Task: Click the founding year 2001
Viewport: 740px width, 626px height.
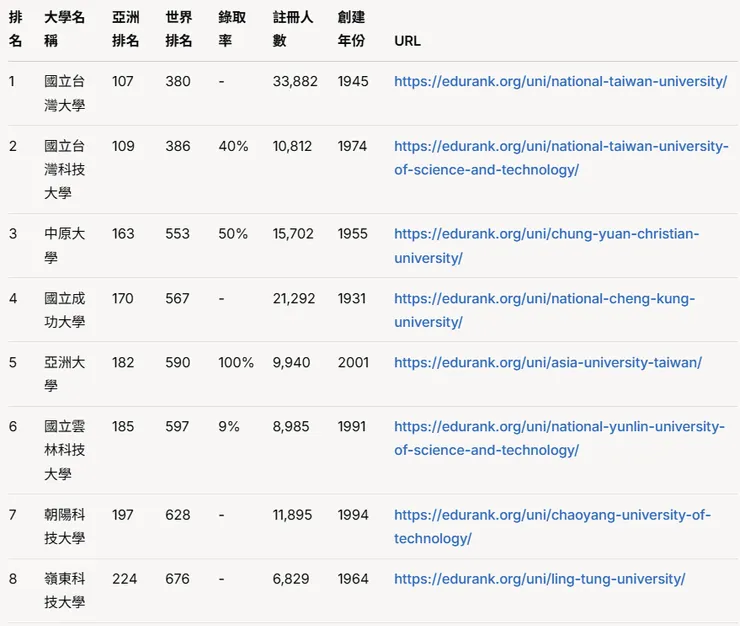Action: click(353, 363)
